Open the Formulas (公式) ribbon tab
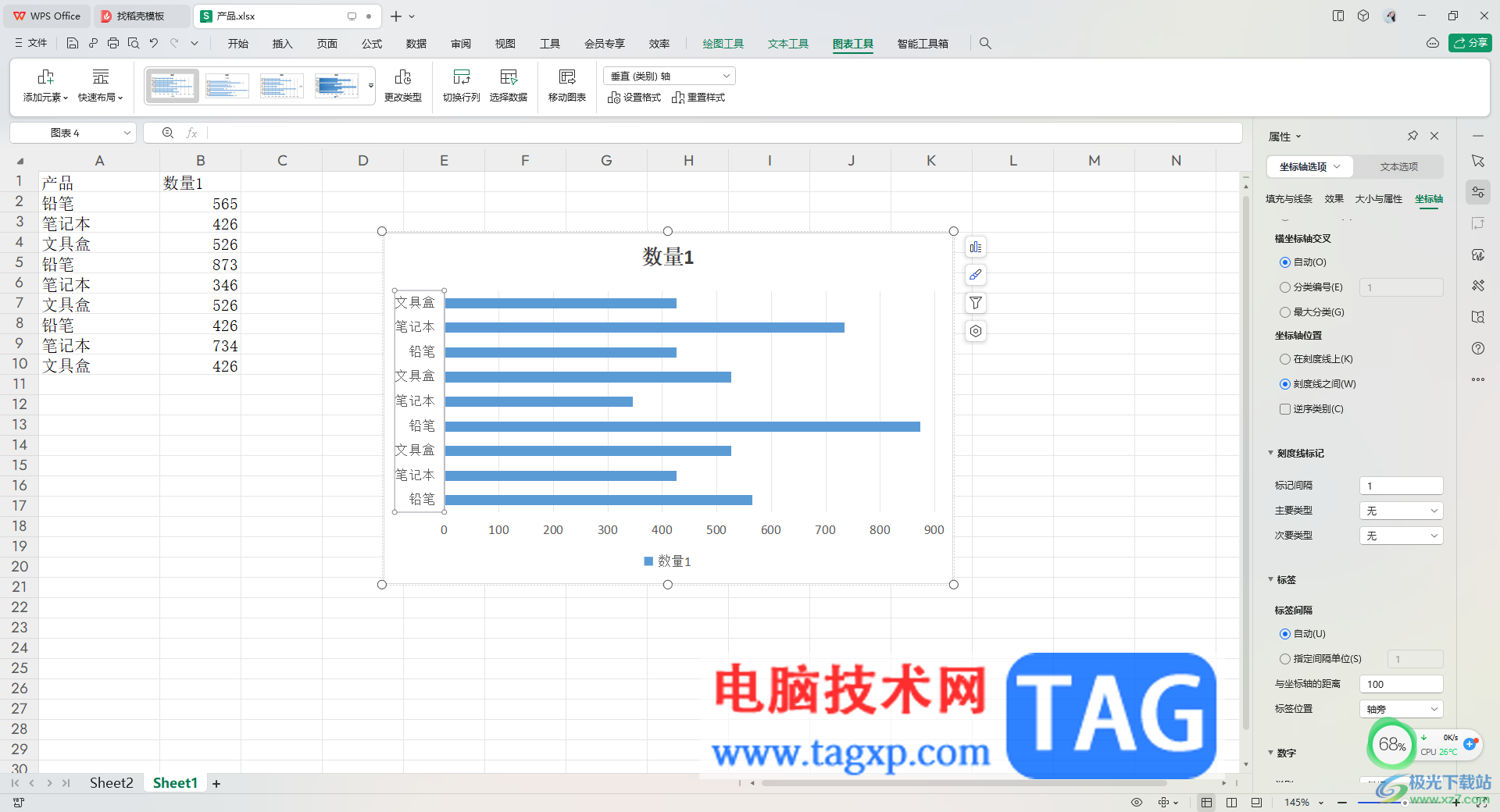 372,44
